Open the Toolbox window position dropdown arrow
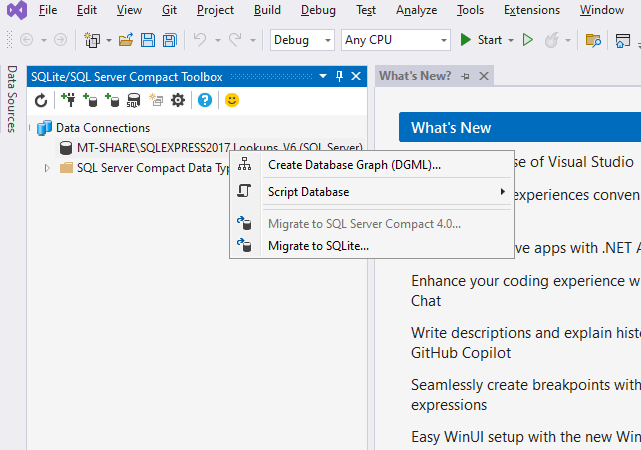The height and width of the screenshot is (450, 641). [323, 76]
